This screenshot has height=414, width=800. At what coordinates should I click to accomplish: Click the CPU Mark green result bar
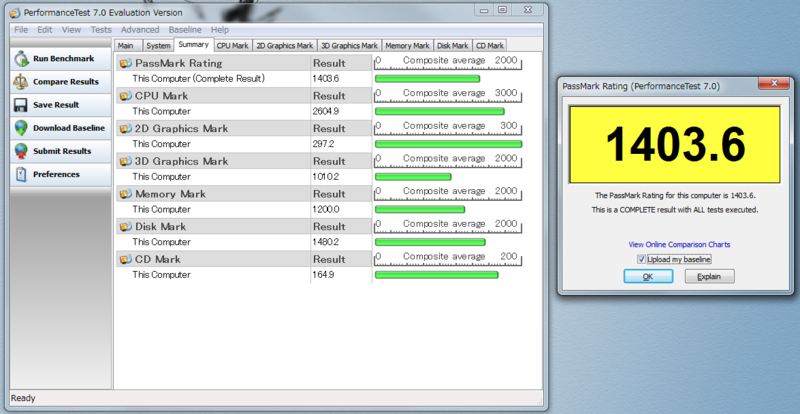point(440,111)
